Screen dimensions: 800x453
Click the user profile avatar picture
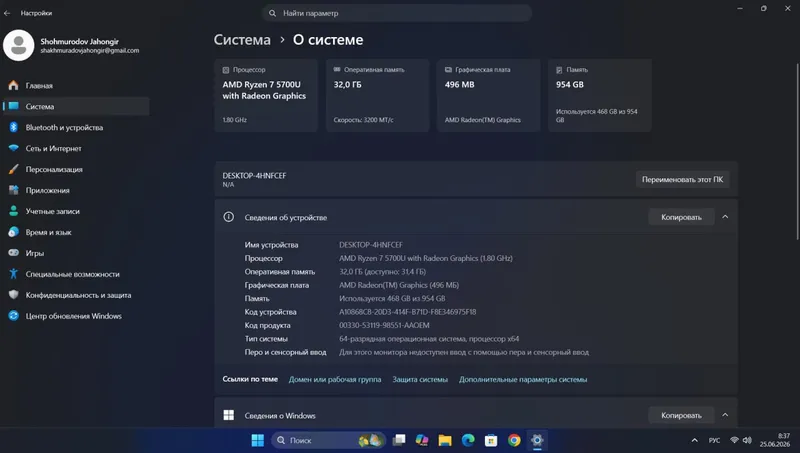(x=18, y=45)
